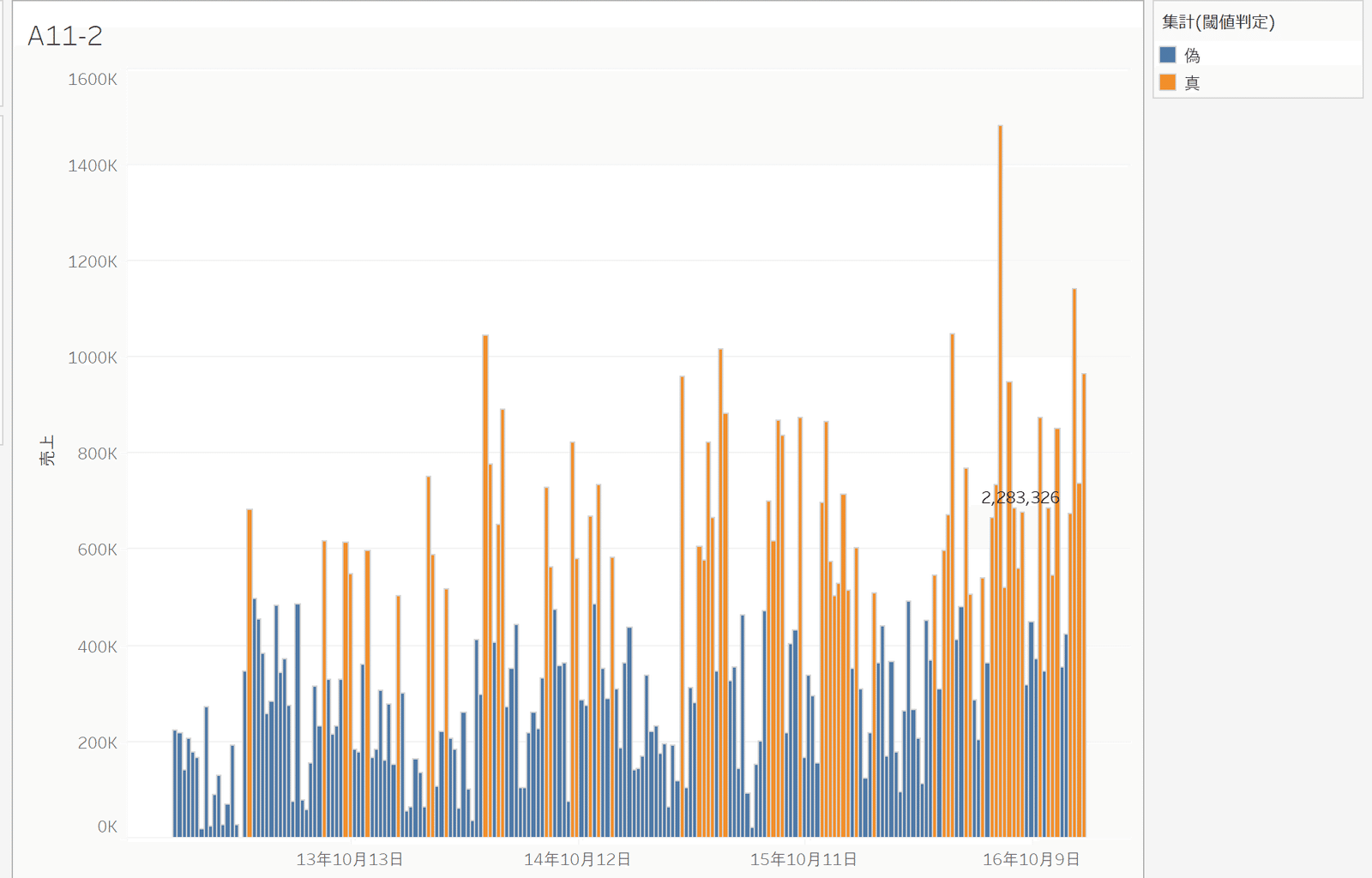Image resolution: width=1372 pixels, height=878 pixels.
Task: Click the A11-2 chart title
Action: [65, 36]
